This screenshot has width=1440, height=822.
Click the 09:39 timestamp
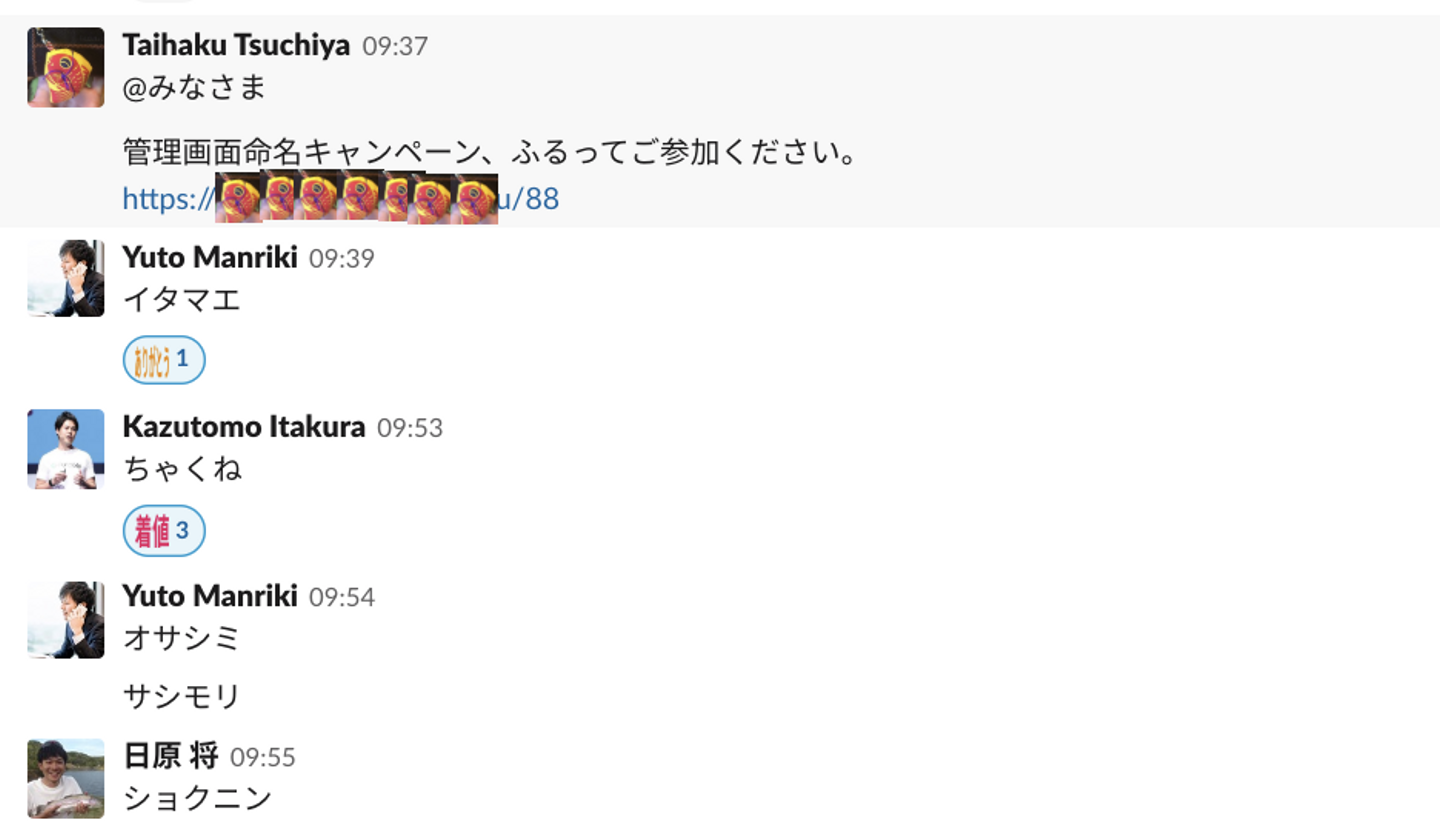click(342, 258)
